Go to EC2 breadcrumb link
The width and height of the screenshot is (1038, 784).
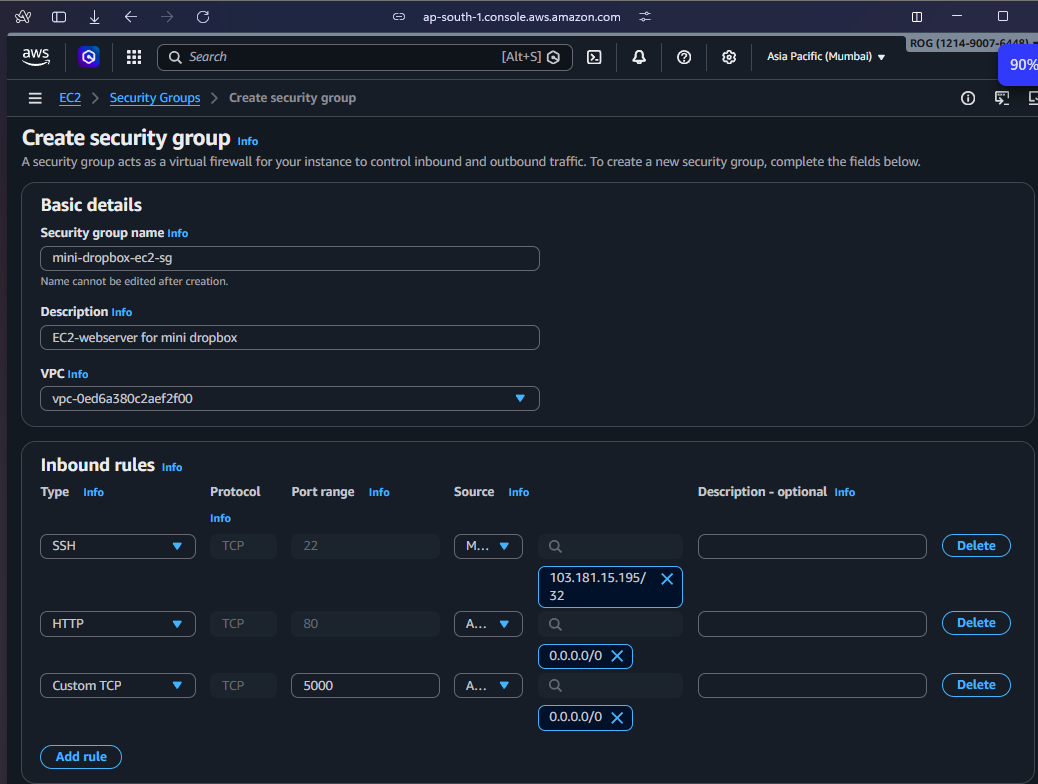70,98
